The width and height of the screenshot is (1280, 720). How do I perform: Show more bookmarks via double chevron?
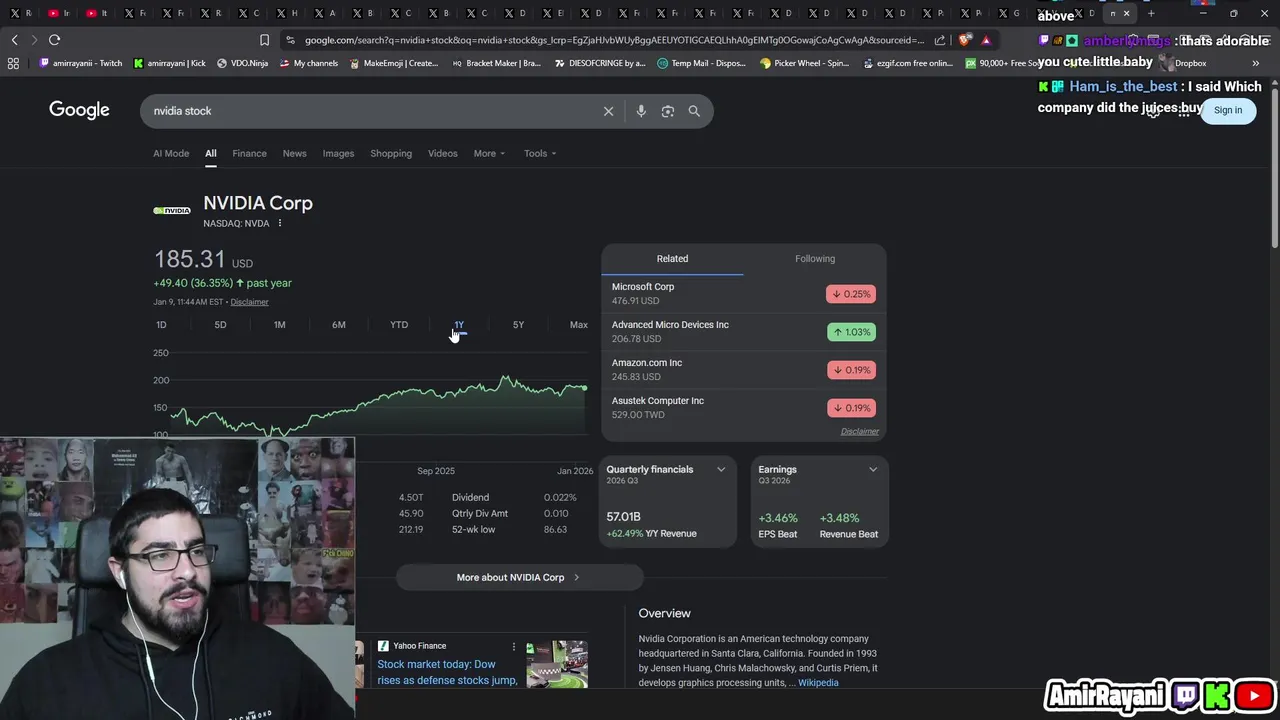1256,63
